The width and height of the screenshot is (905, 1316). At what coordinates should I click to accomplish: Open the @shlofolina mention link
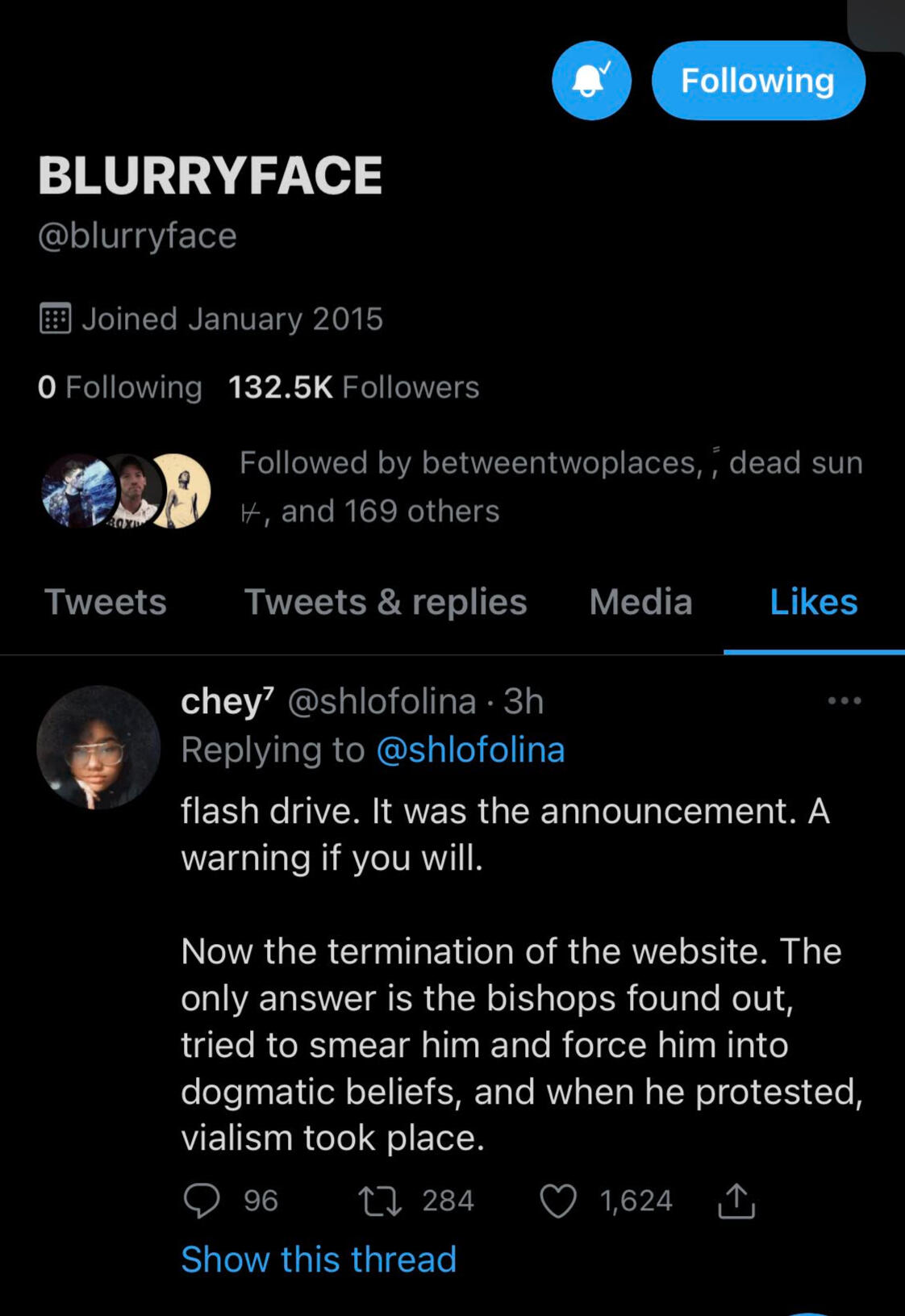(470, 750)
